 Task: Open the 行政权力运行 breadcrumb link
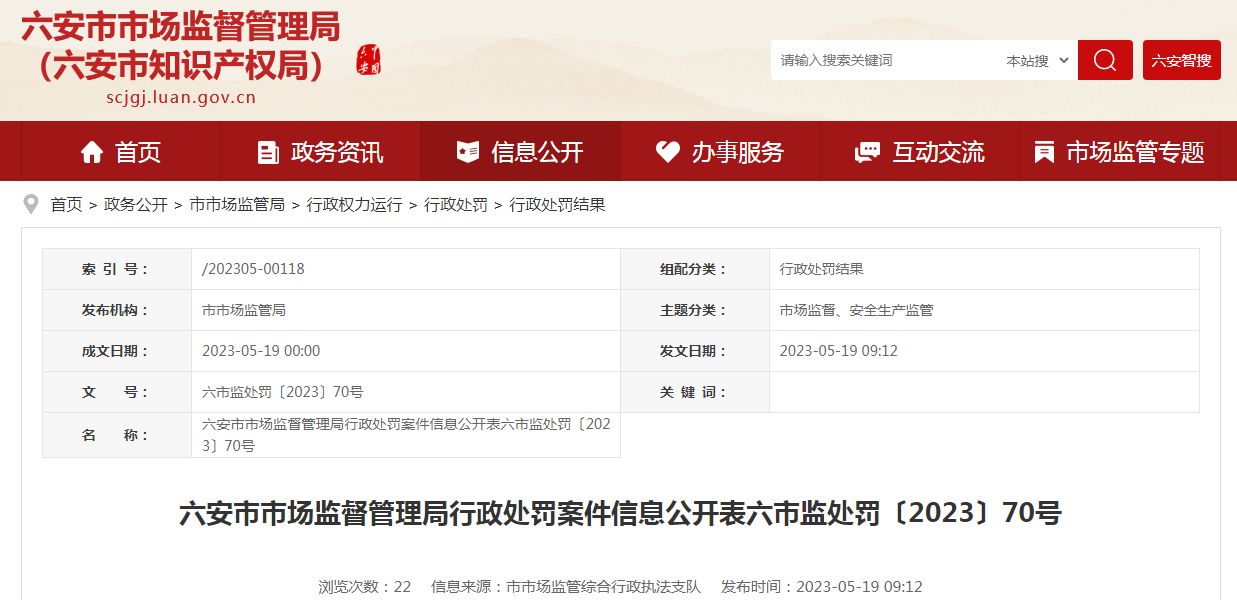(354, 205)
